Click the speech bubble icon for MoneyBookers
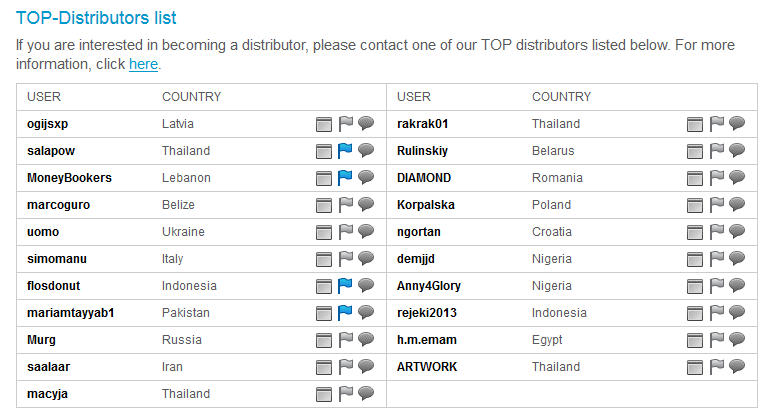This screenshot has width=777, height=419. (x=366, y=178)
